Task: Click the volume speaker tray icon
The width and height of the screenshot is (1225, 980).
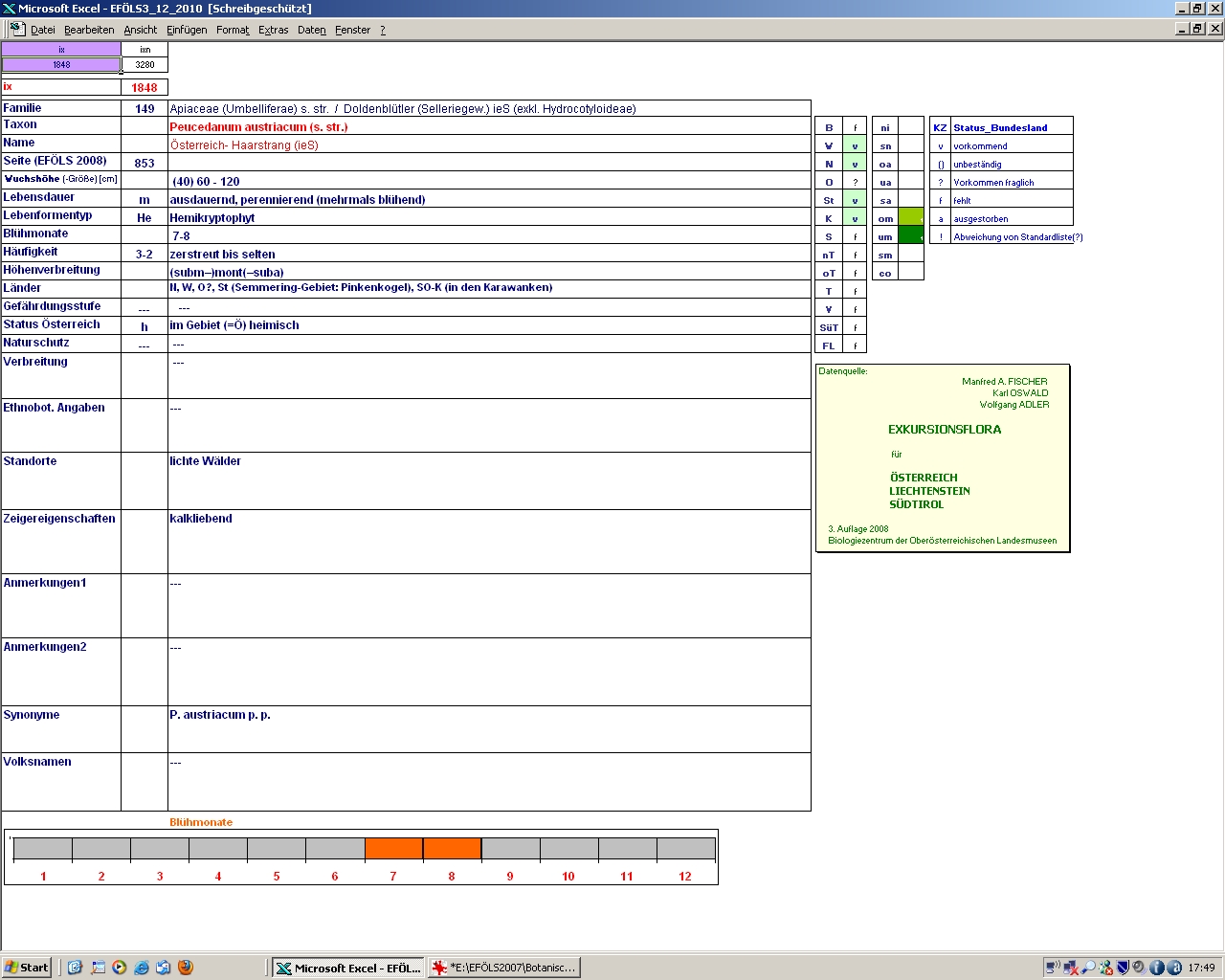Action: pos(1139,968)
